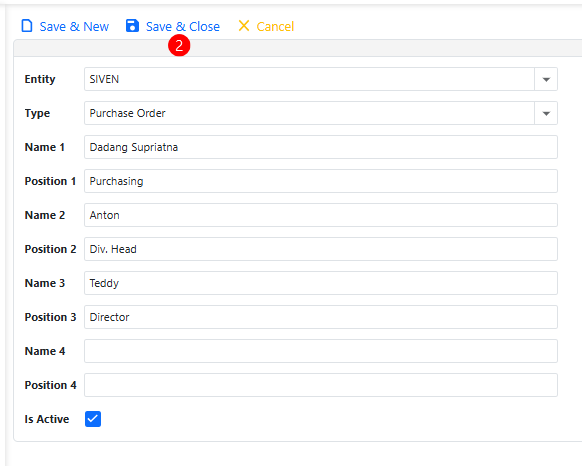Click the Name 1 field with Dadang Supriatna

pos(321,147)
